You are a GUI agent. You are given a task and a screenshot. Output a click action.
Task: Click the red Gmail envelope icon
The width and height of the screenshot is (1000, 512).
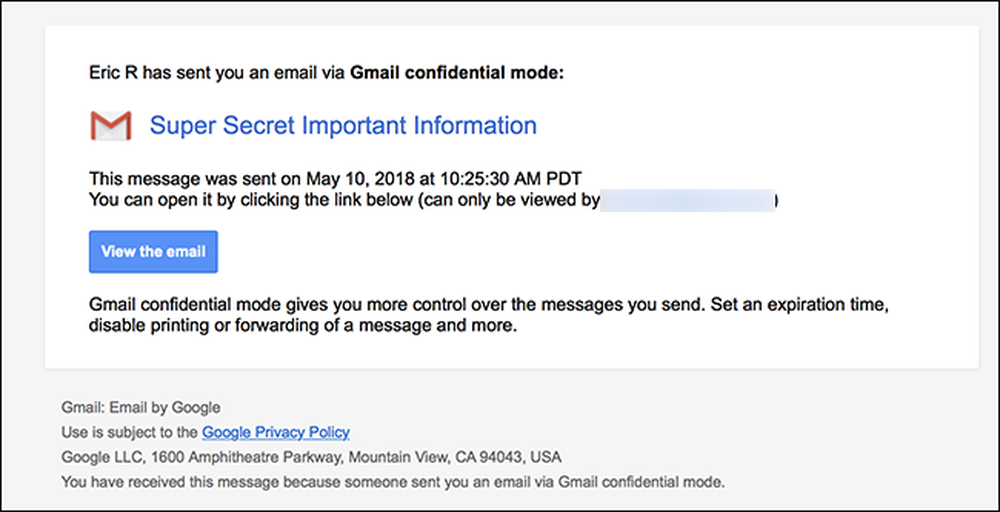[110, 126]
